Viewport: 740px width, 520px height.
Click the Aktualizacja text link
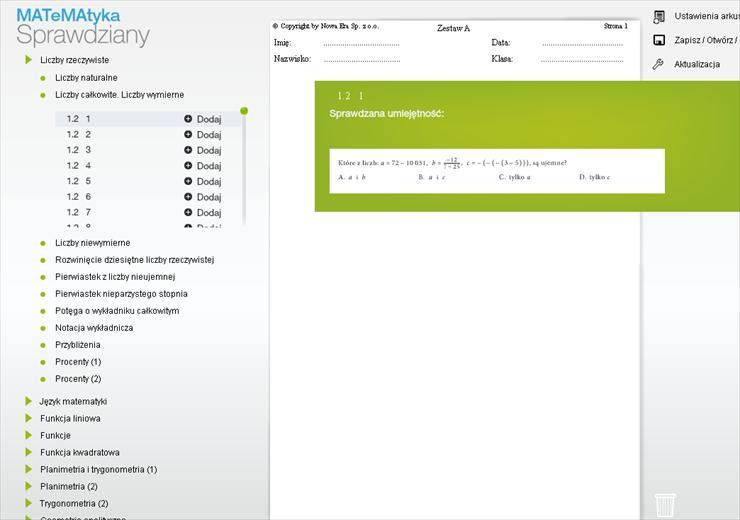click(697, 64)
